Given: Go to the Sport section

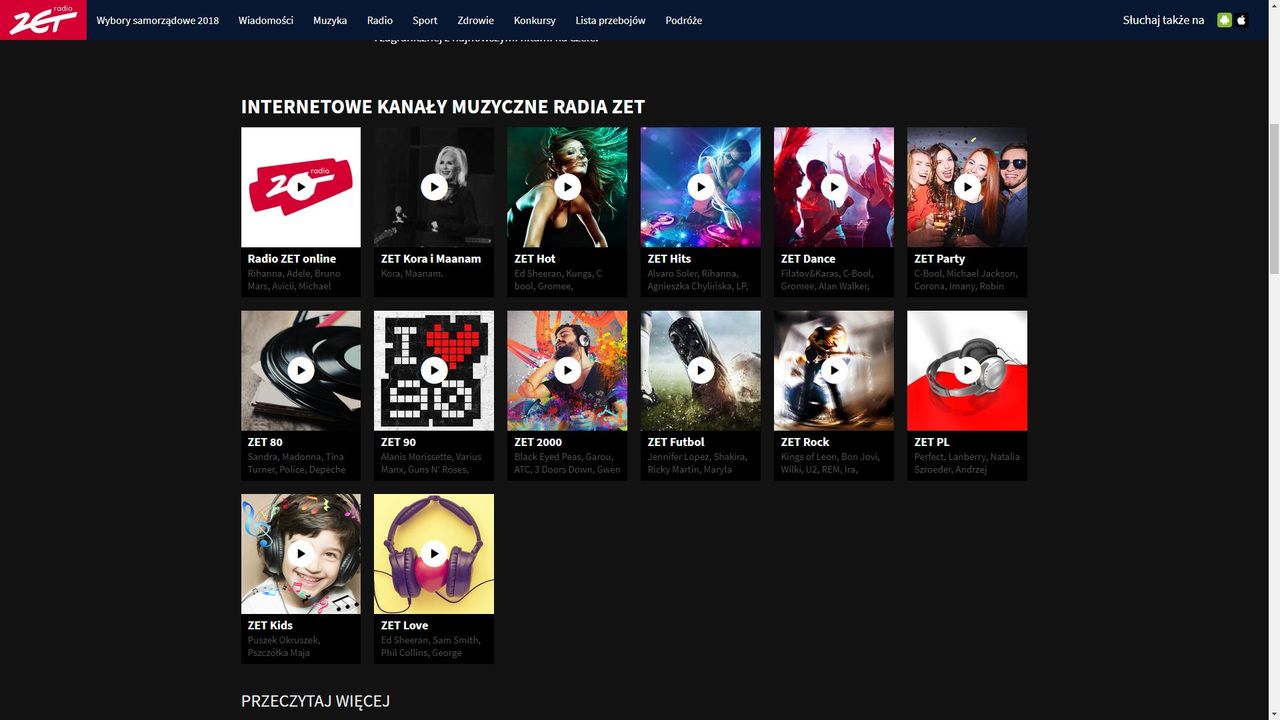Looking at the screenshot, I should 425,20.
